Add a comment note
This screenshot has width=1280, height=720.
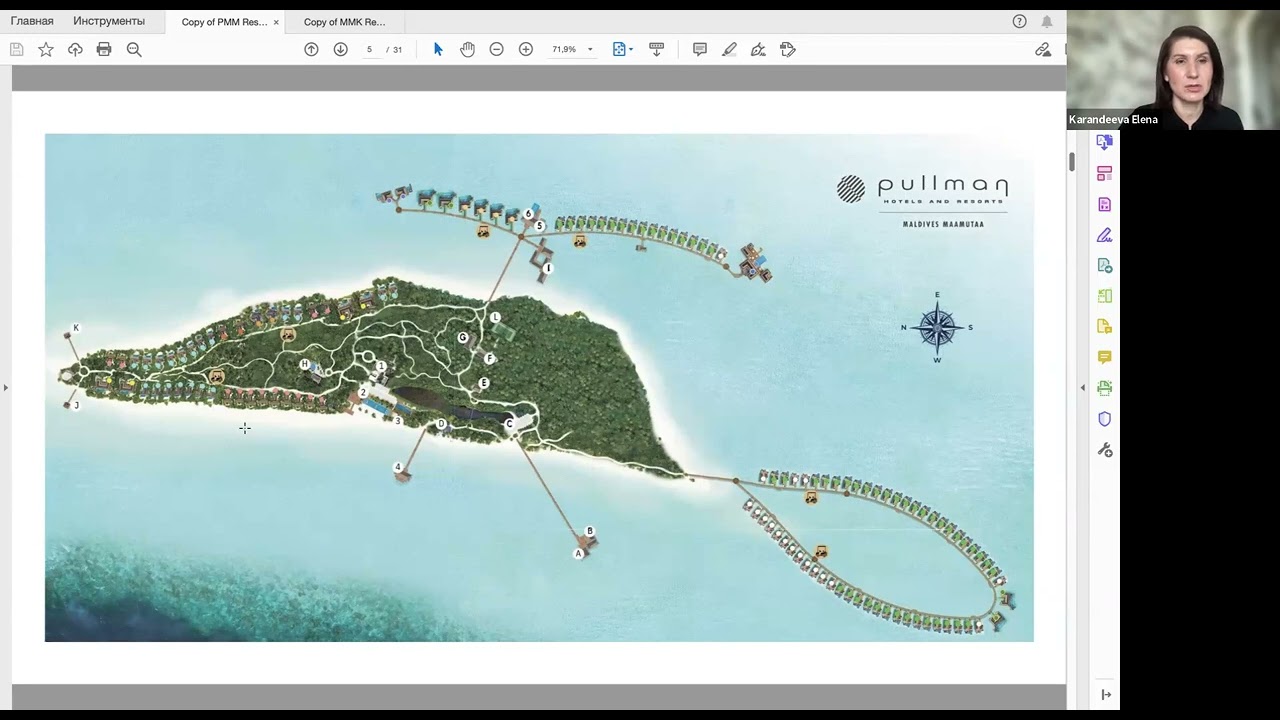700,49
